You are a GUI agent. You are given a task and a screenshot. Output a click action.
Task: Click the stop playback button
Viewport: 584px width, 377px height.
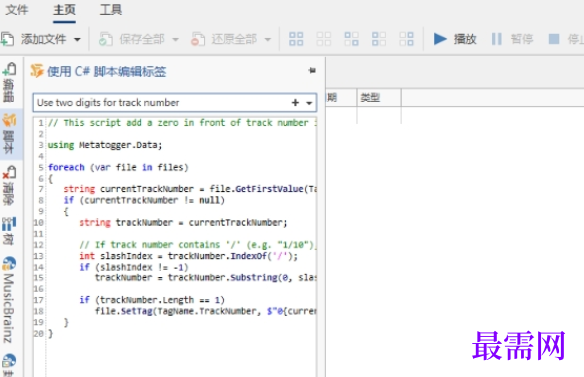pyautogui.click(x=565, y=39)
